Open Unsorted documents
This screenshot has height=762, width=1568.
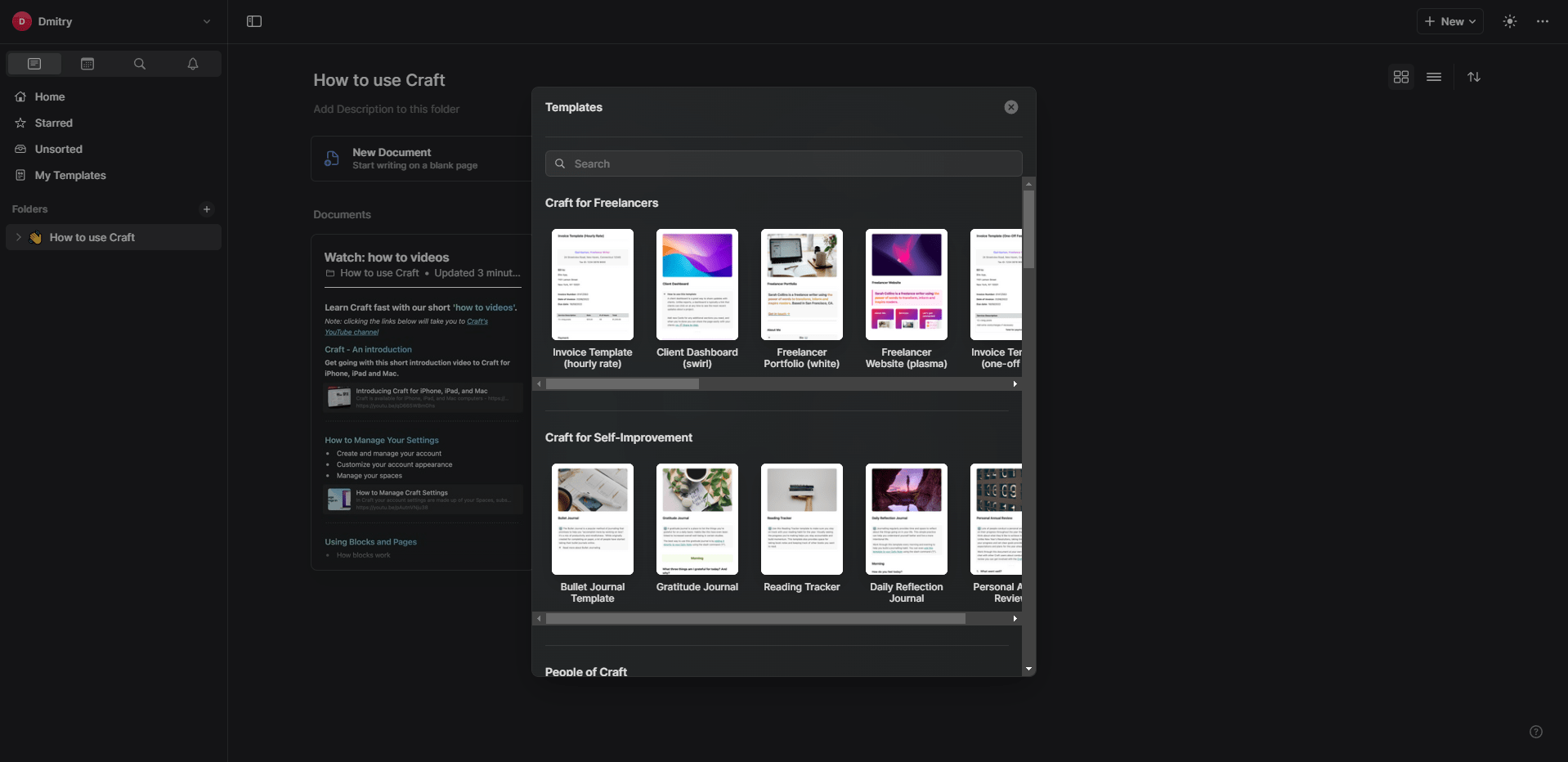[x=59, y=149]
